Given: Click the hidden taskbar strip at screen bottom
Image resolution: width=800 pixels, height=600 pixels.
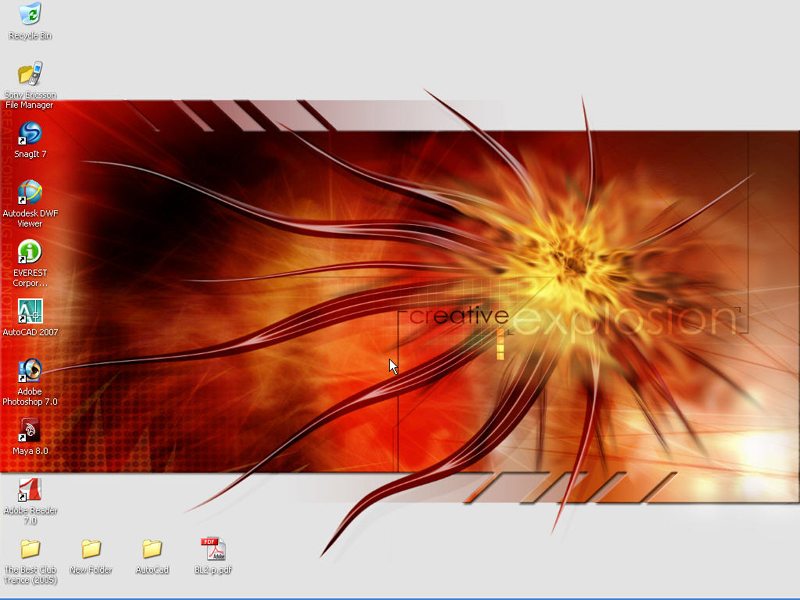Looking at the screenshot, I should 400,597.
